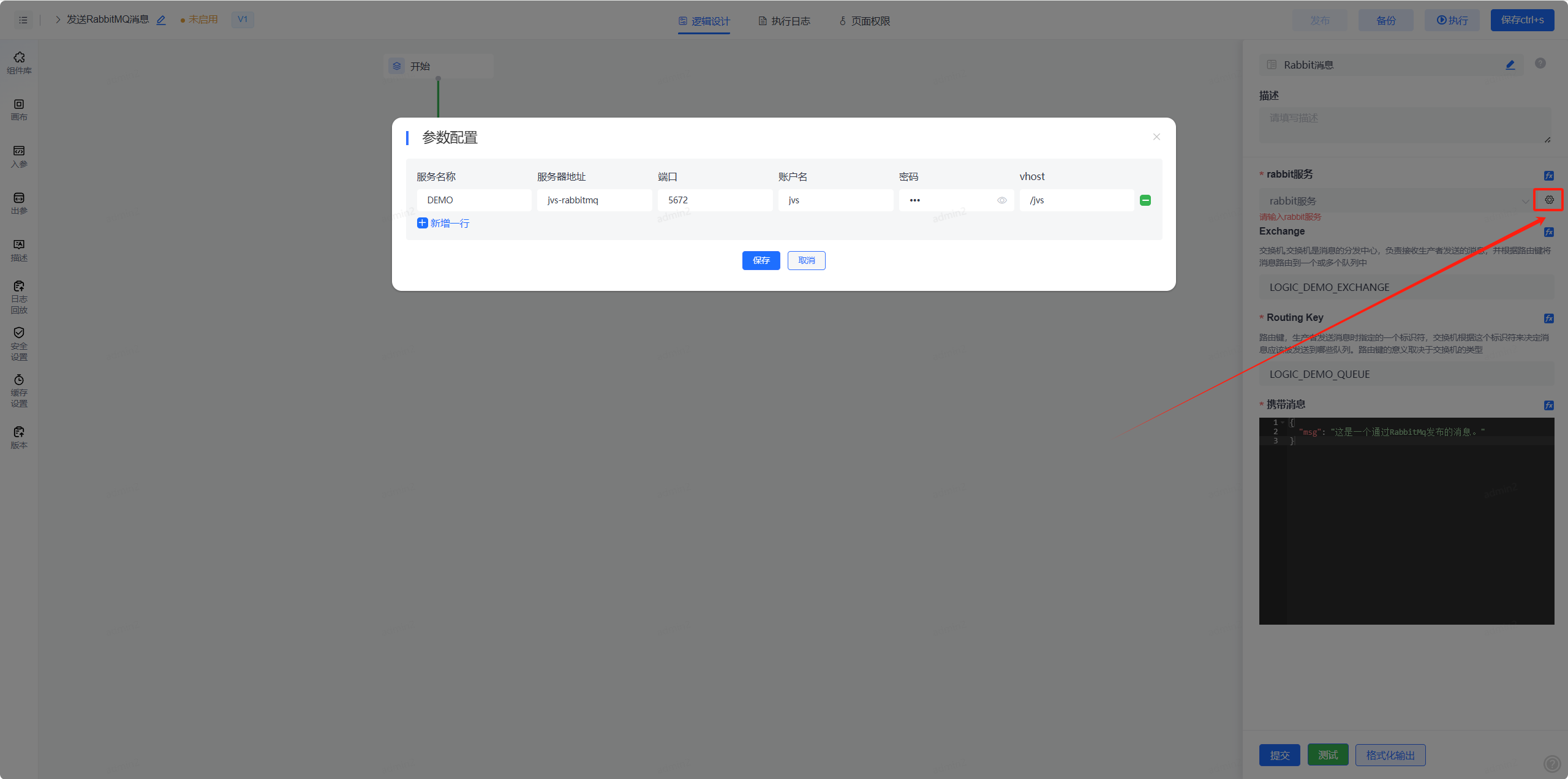Expand the breadcrumb arrow before 发送RabbitMQ消息
1568x779 pixels.
click(58, 20)
